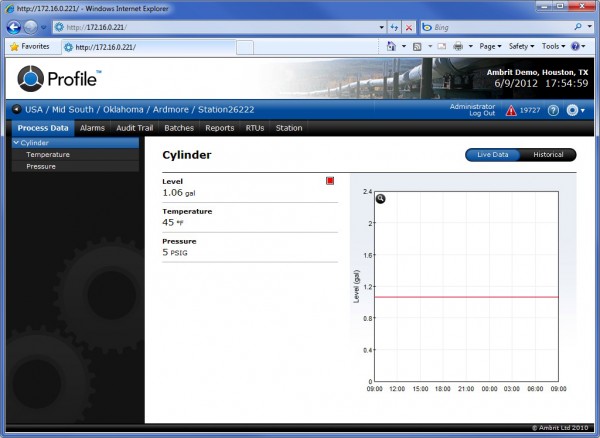Click the Profile logo
Screen dimensions: 600x438
59,78
